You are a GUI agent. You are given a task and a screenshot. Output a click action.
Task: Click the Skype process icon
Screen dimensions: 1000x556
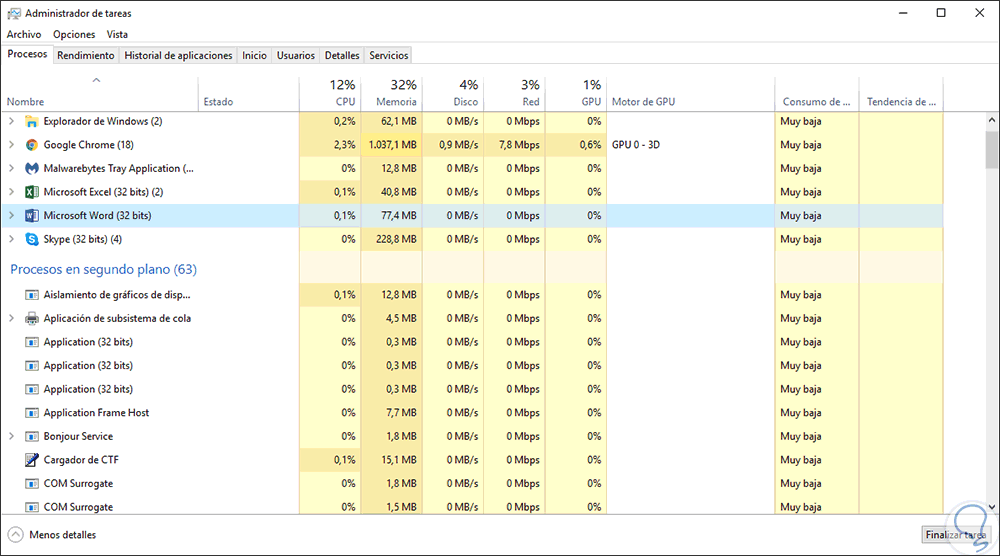(32, 240)
